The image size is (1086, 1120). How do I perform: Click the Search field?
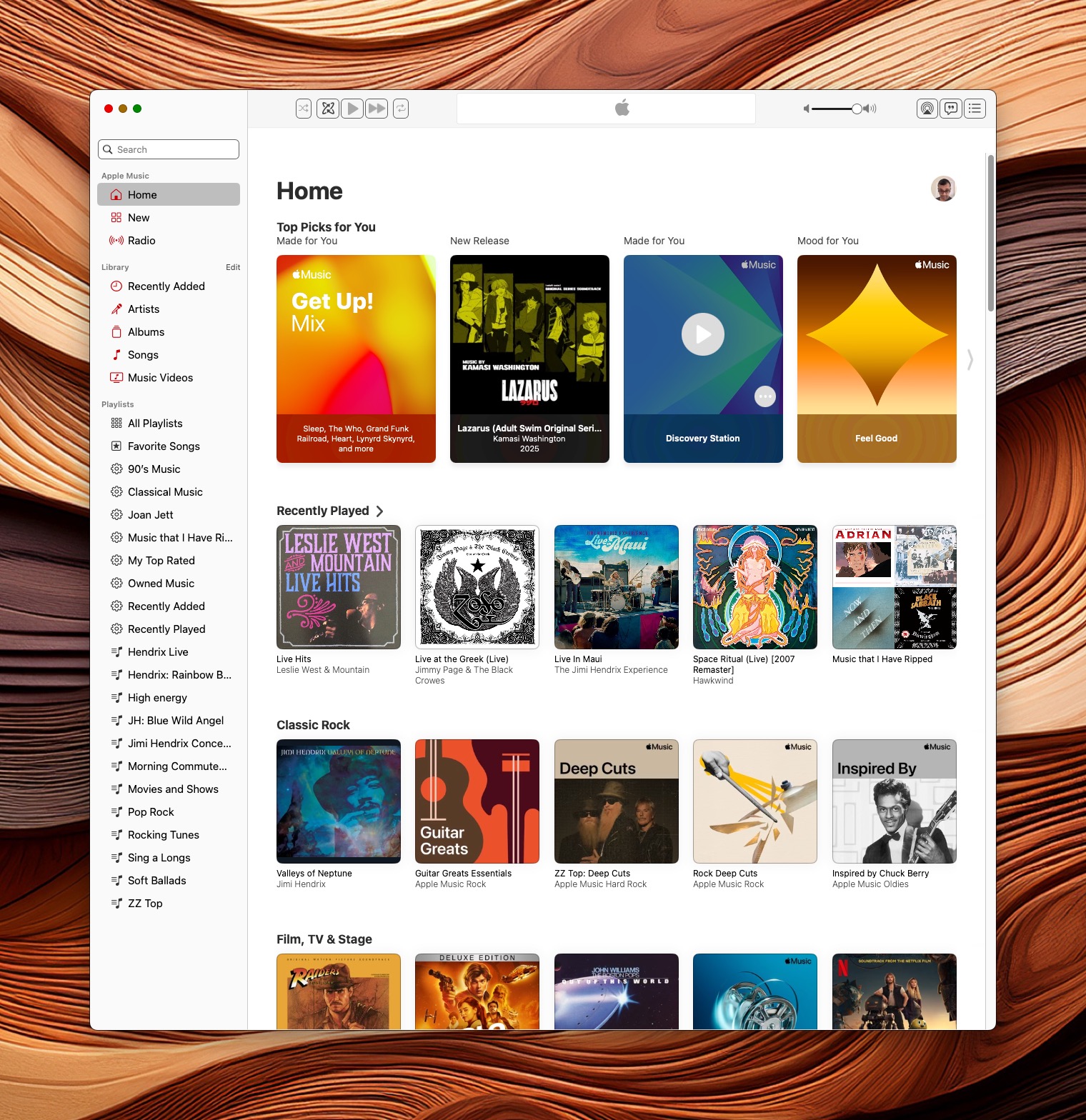coord(169,149)
